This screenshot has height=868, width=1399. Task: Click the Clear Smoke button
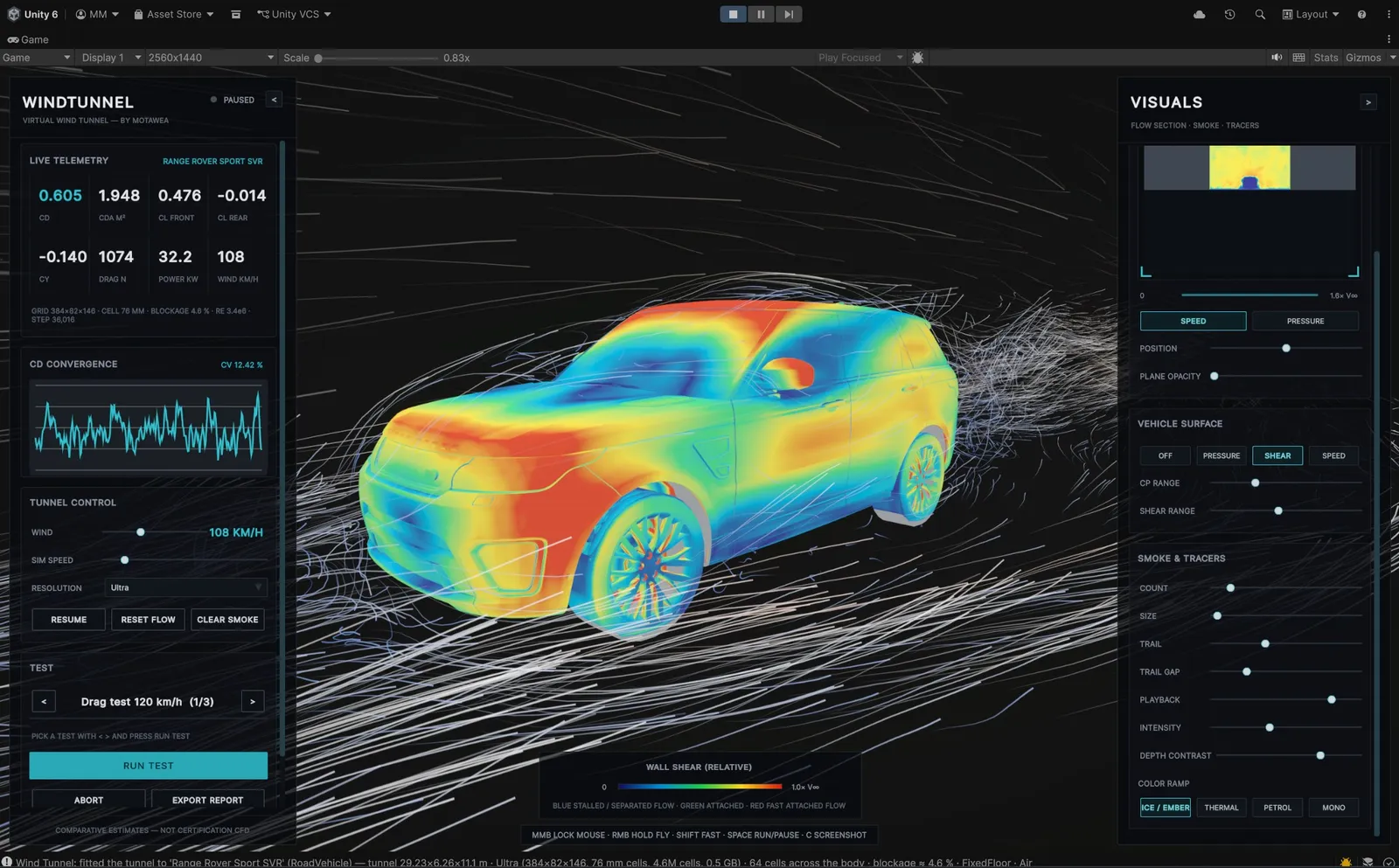pos(227,620)
